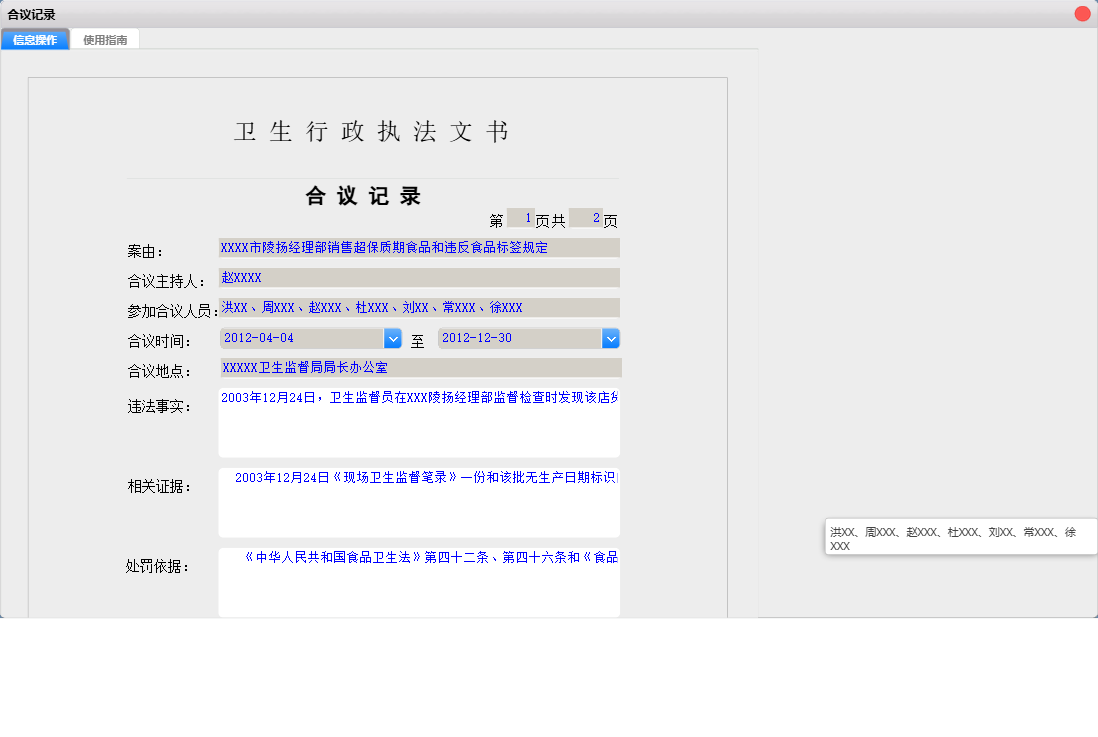Switch to the 使用指南 tab
This screenshot has width=1098, height=737.
[x=105, y=38]
